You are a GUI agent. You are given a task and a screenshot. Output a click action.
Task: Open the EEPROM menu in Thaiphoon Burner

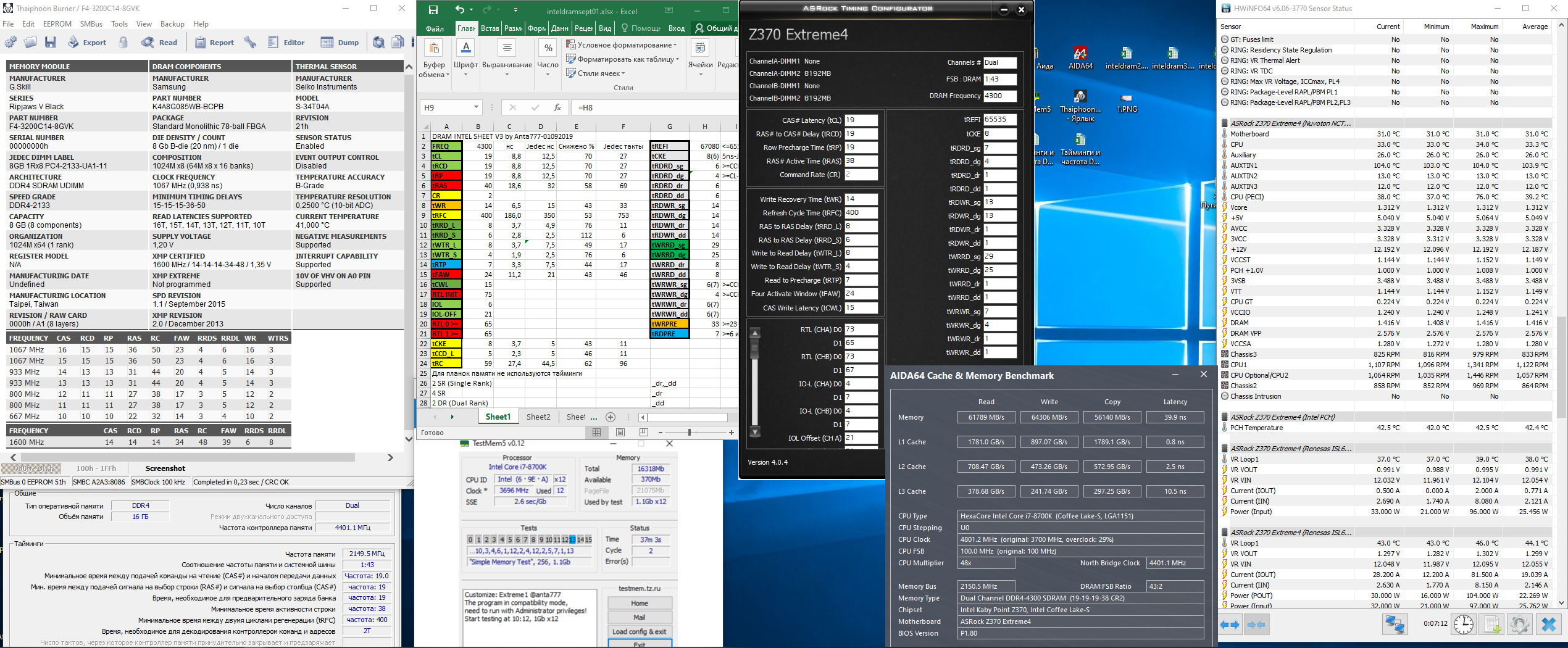[x=57, y=24]
